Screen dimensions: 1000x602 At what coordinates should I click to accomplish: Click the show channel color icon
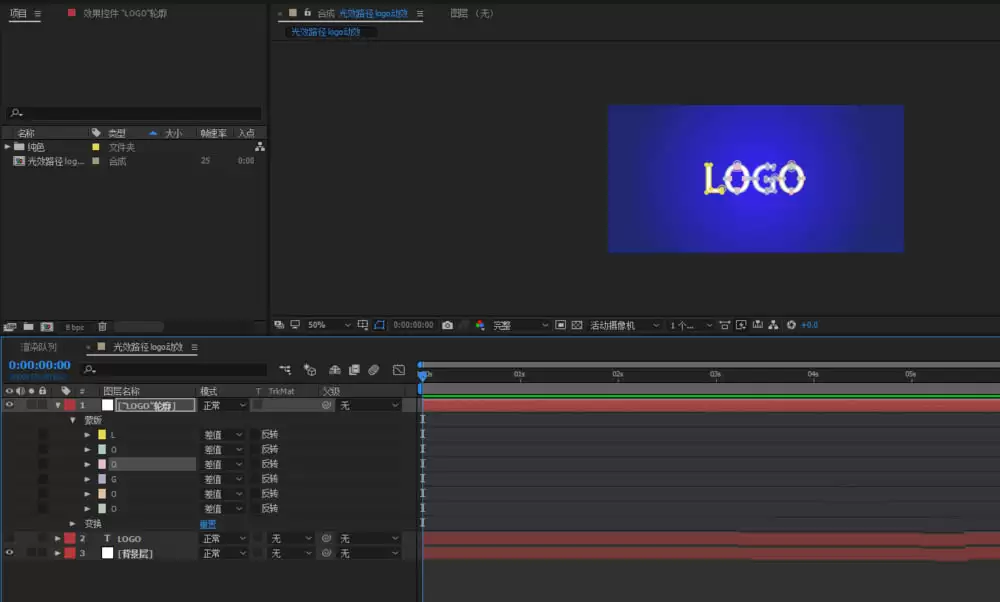click(480, 325)
